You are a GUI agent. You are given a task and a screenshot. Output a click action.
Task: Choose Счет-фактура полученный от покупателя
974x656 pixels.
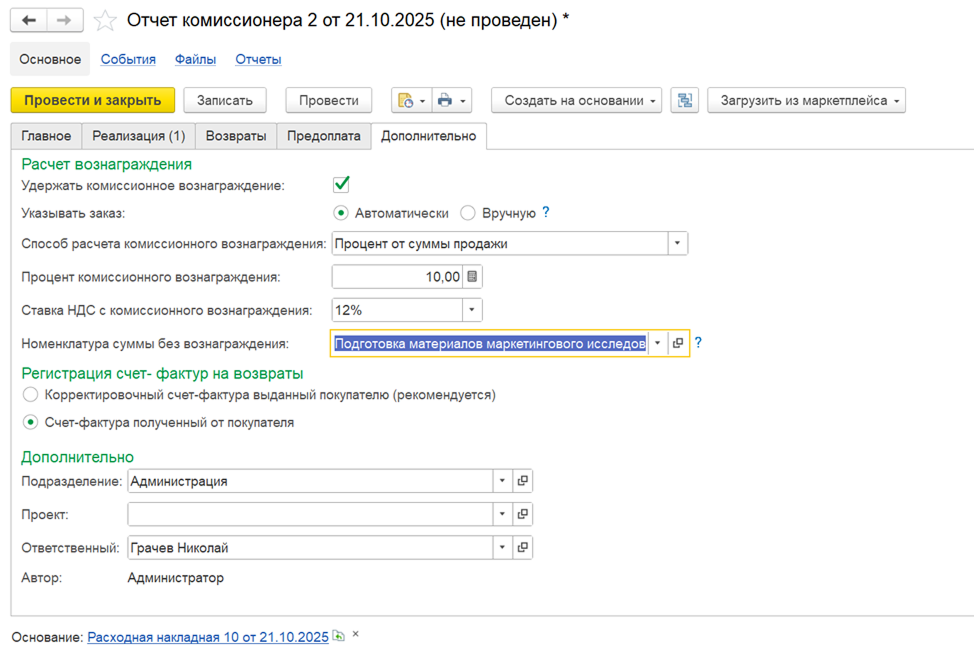tap(30, 422)
